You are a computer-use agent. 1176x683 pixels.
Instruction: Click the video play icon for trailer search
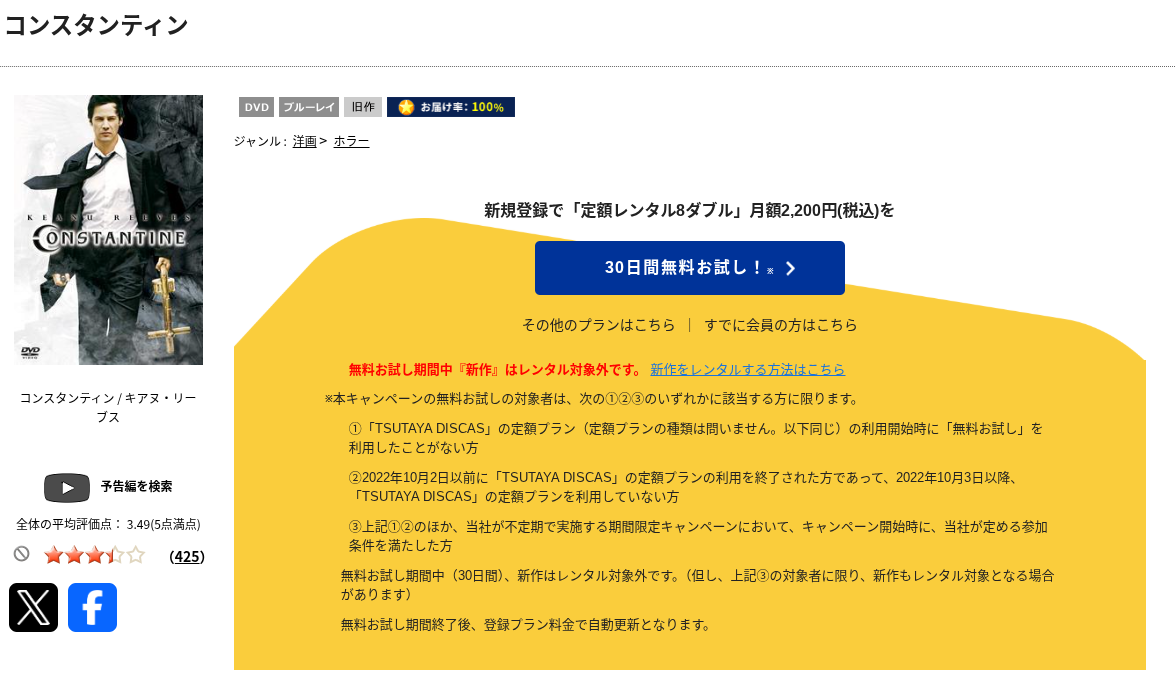67,487
